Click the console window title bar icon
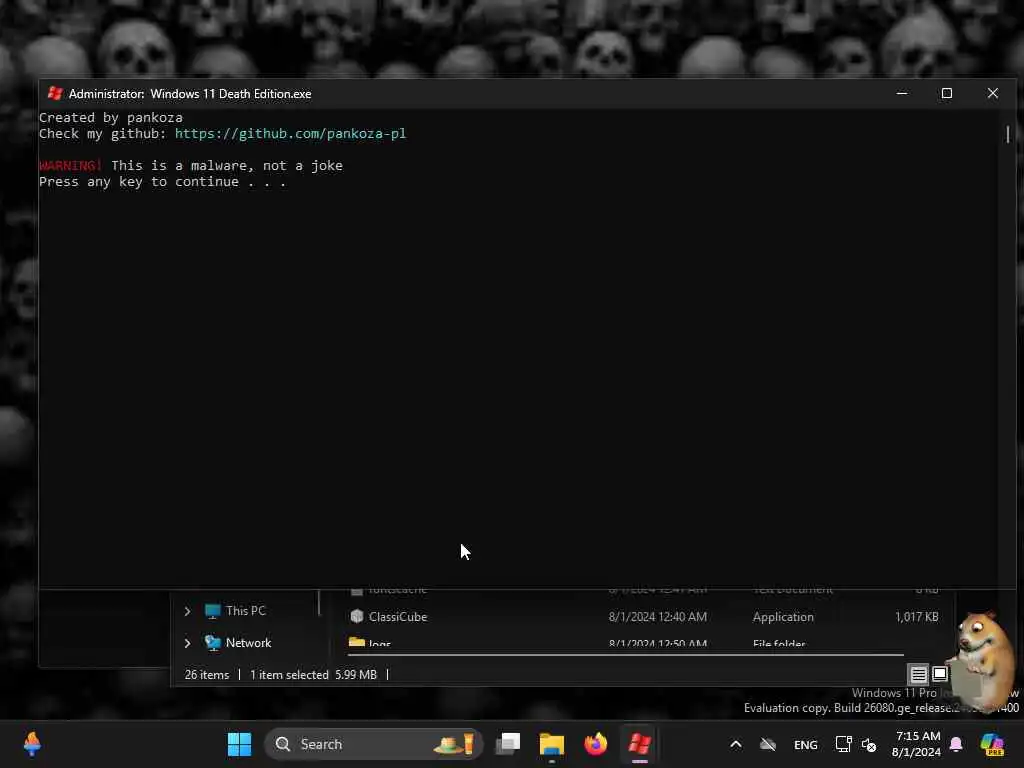The width and height of the screenshot is (1024, 768). pos(55,93)
